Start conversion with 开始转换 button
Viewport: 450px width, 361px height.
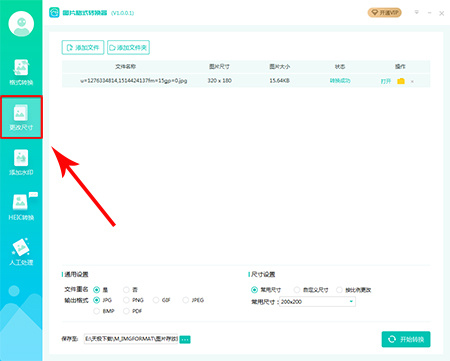coord(406,339)
